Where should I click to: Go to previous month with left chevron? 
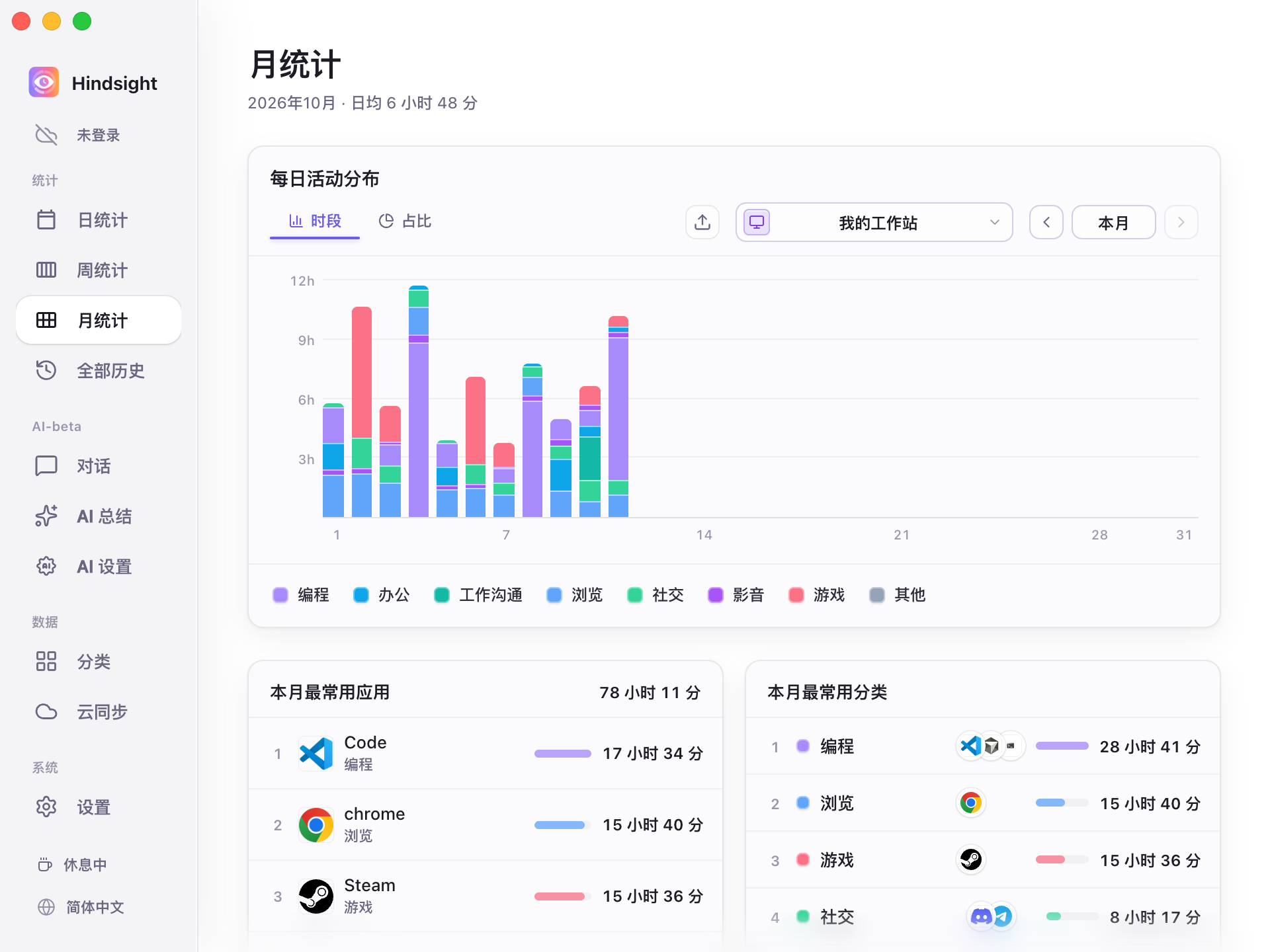(1046, 222)
